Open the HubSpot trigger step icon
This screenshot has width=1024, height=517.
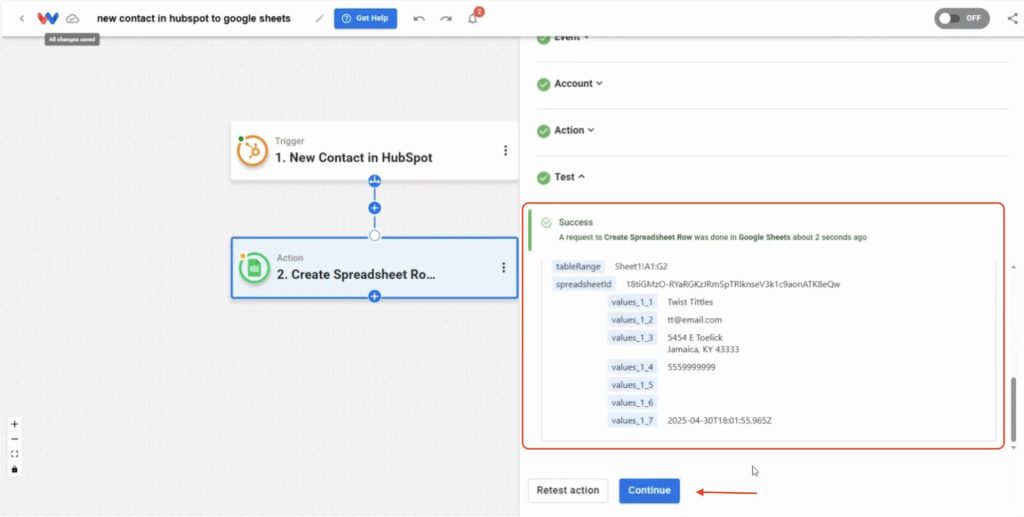[x=252, y=151]
